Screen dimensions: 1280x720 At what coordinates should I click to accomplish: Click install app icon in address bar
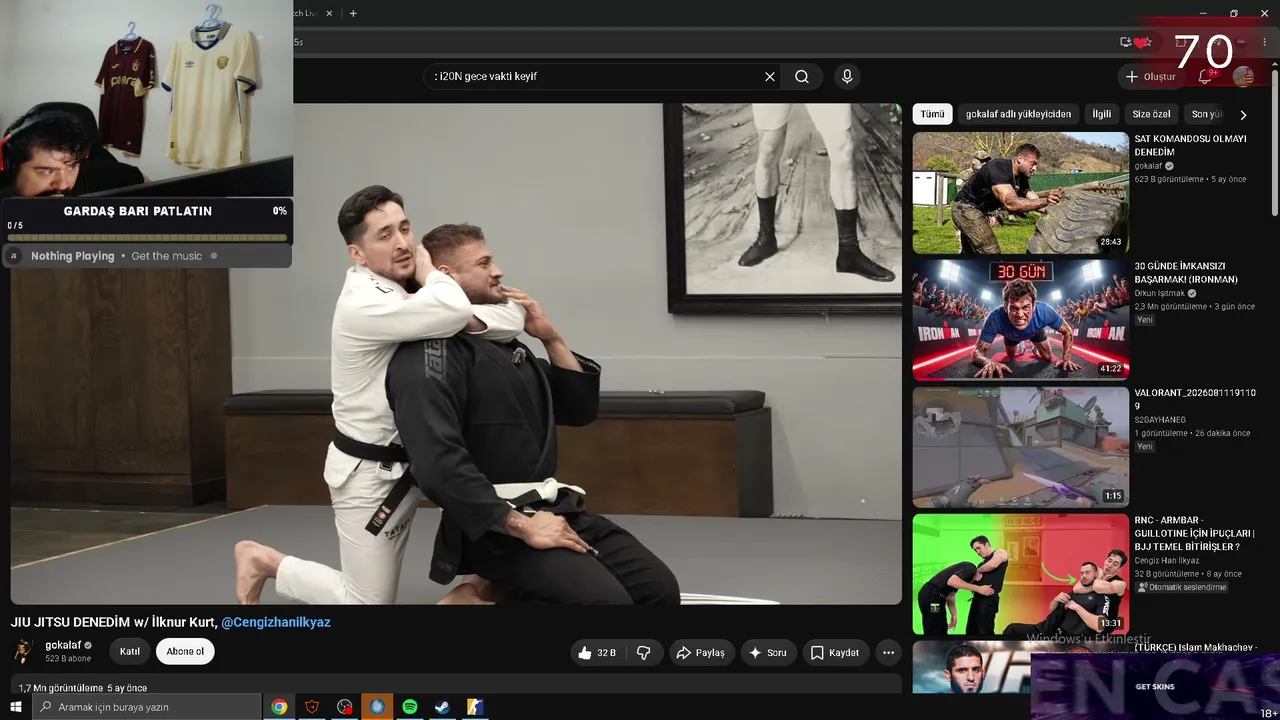pyautogui.click(x=1126, y=42)
